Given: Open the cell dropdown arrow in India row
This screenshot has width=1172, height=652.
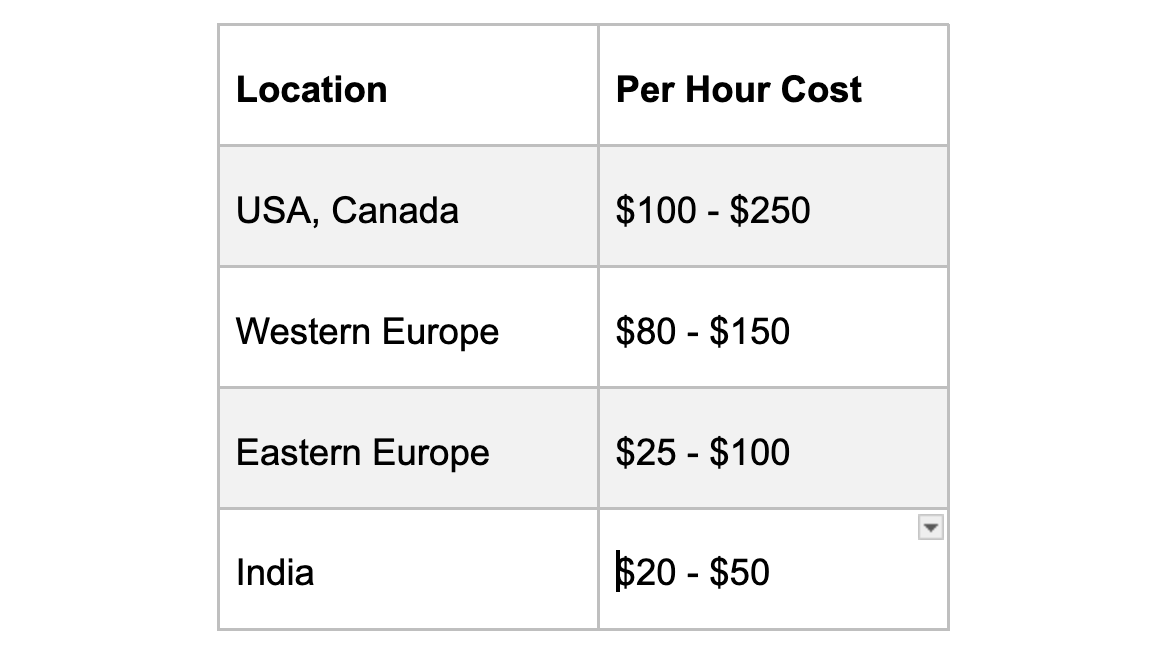Looking at the screenshot, I should coord(931,527).
